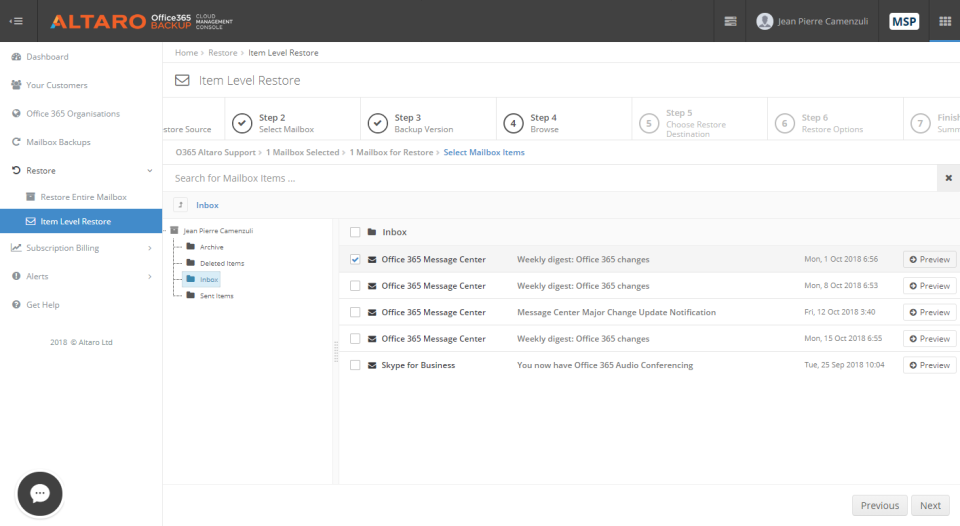
Task: Open the chat support bubble
Action: click(40, 493)
